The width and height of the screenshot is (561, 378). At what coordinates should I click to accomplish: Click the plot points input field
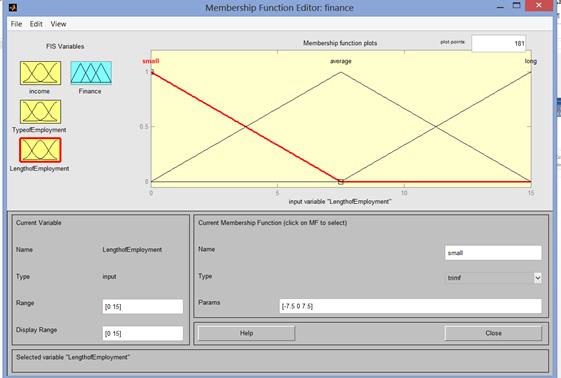pos(498,43)
